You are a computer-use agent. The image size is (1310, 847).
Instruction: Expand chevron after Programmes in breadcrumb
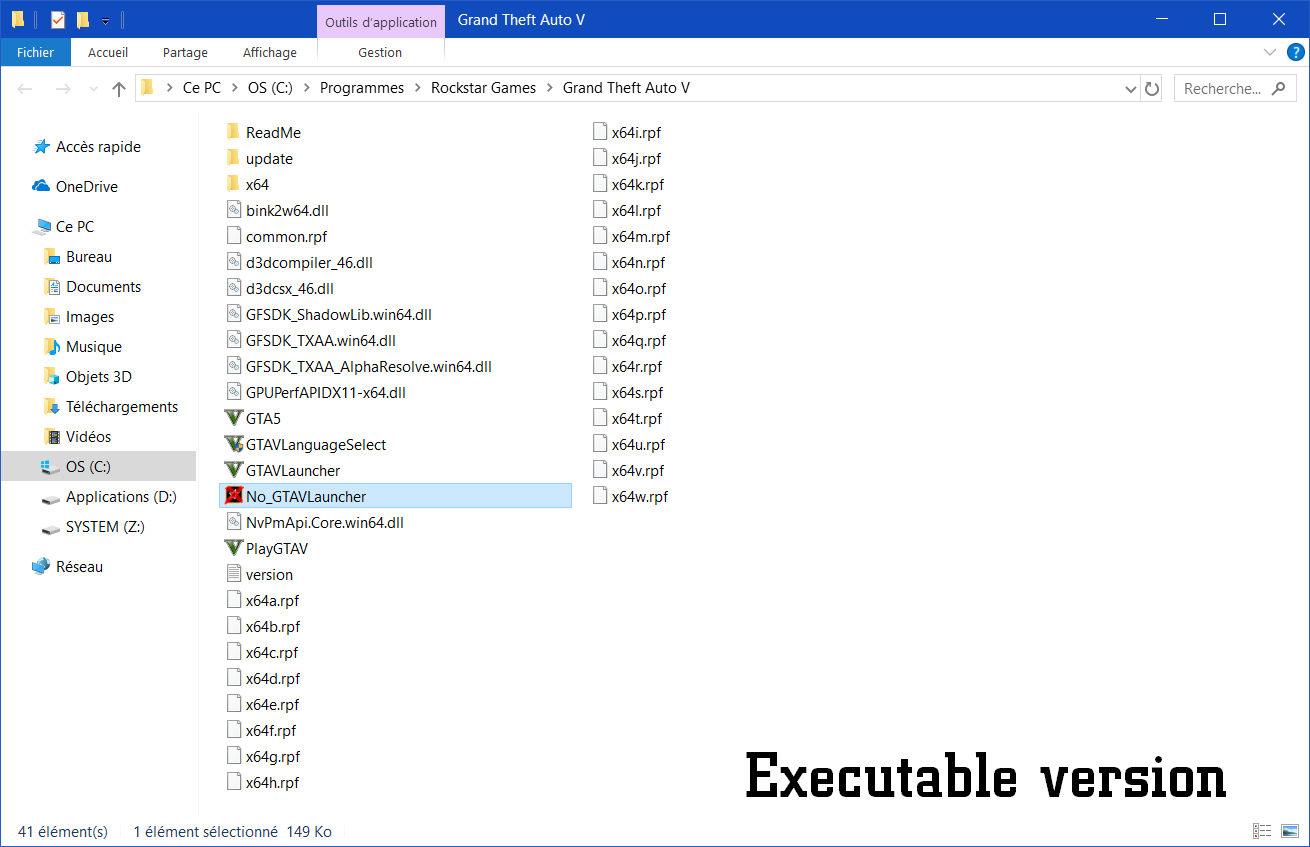coord(418,88)
